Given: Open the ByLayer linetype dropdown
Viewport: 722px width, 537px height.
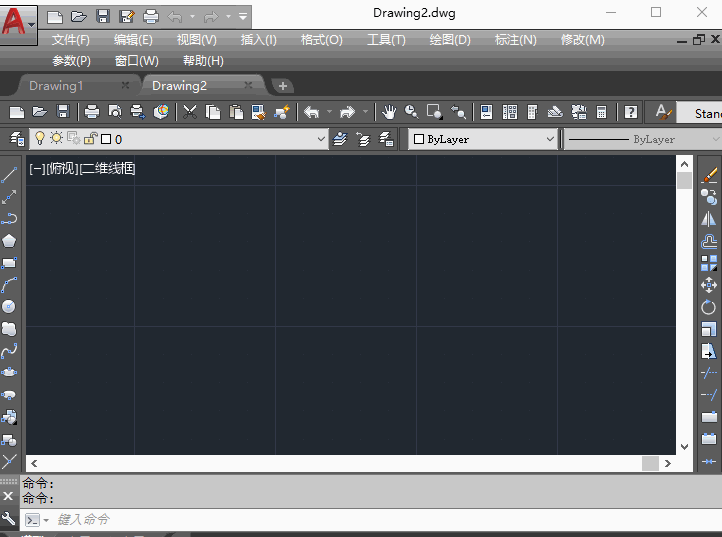Looking at the screenshot, I should 713,140.
